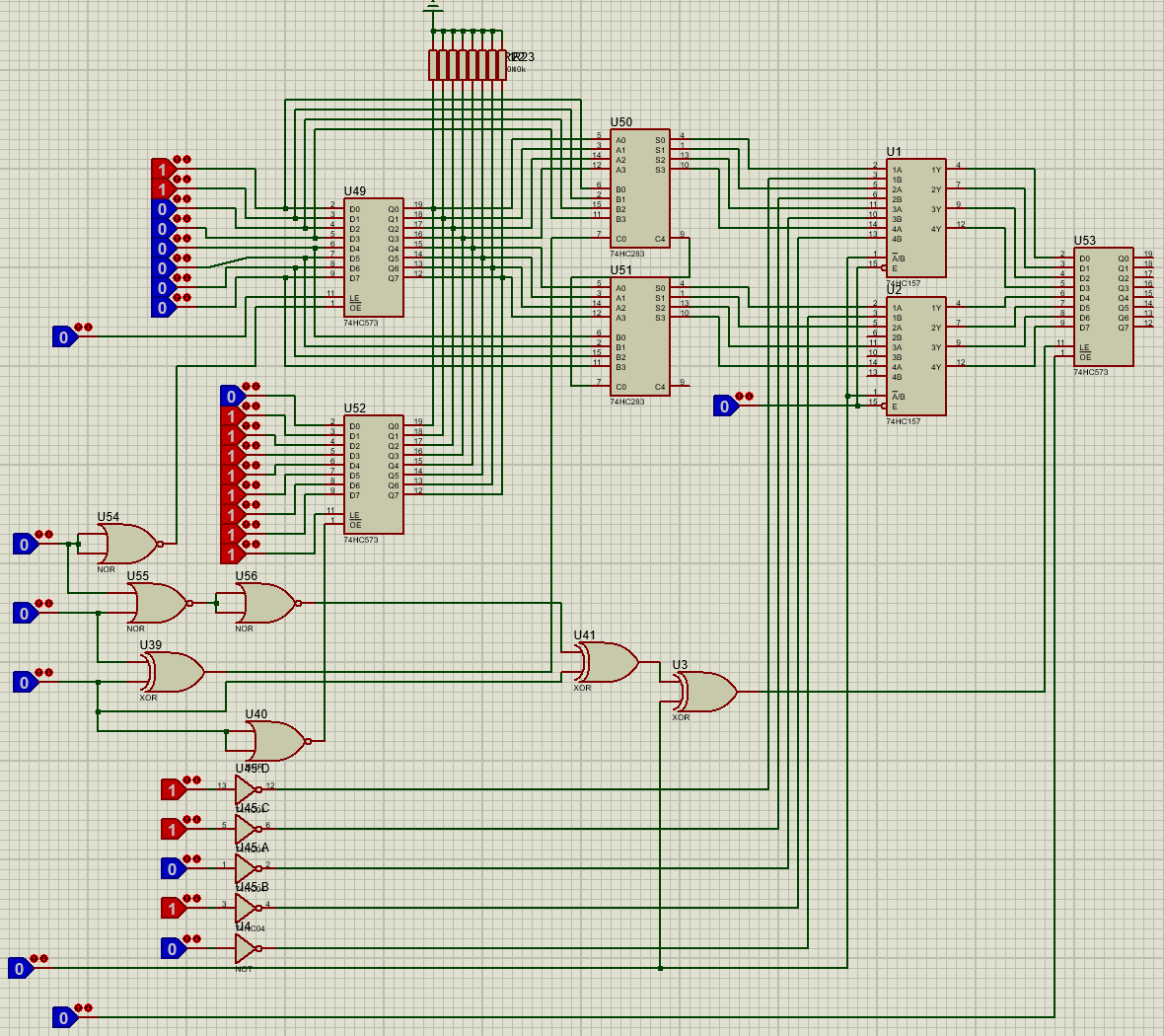The image size is (1164, 1036).
Task: Select the U53 output latch chip
Action: 1103,306
